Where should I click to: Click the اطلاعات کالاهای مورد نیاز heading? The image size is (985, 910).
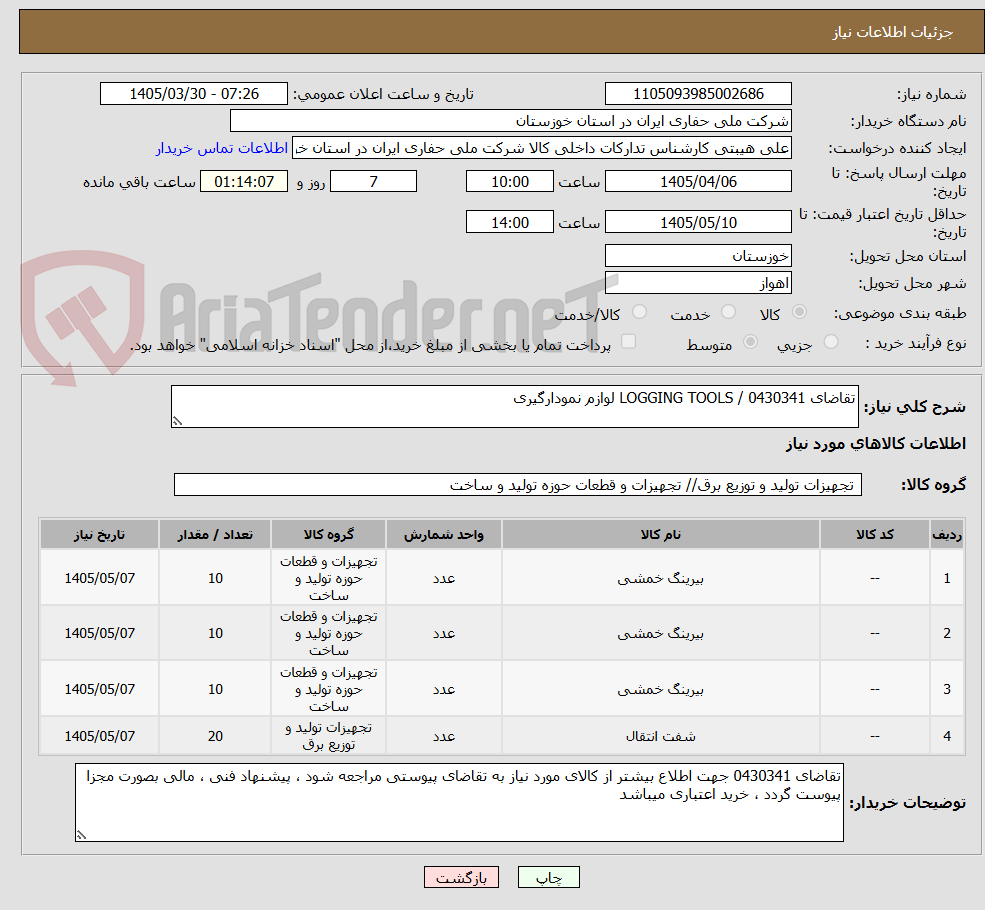[x=875, y=444]
